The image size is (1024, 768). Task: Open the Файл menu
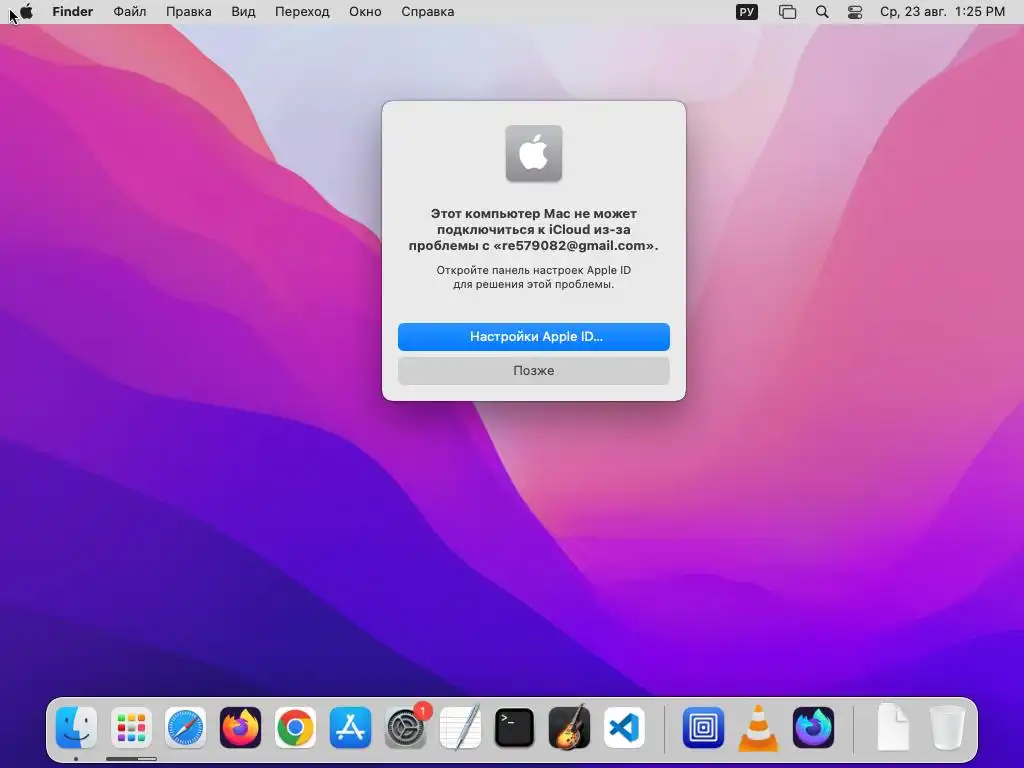[129, 12]
